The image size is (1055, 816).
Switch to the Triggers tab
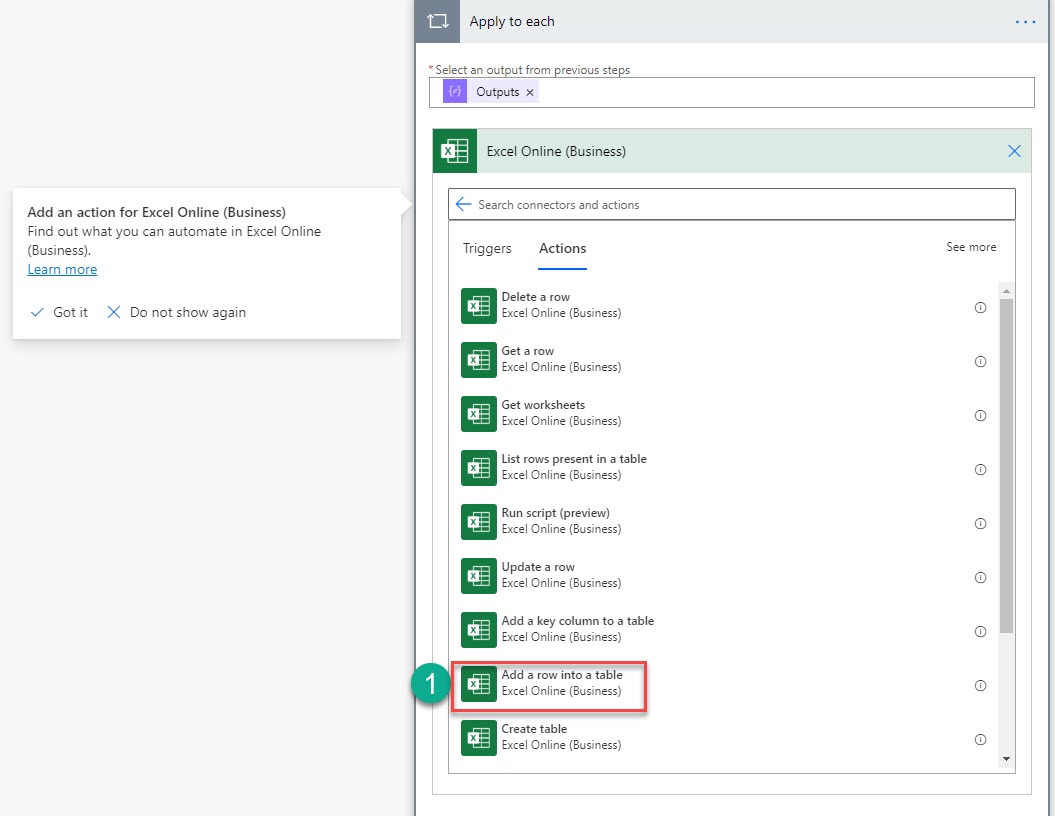[487, 248]
